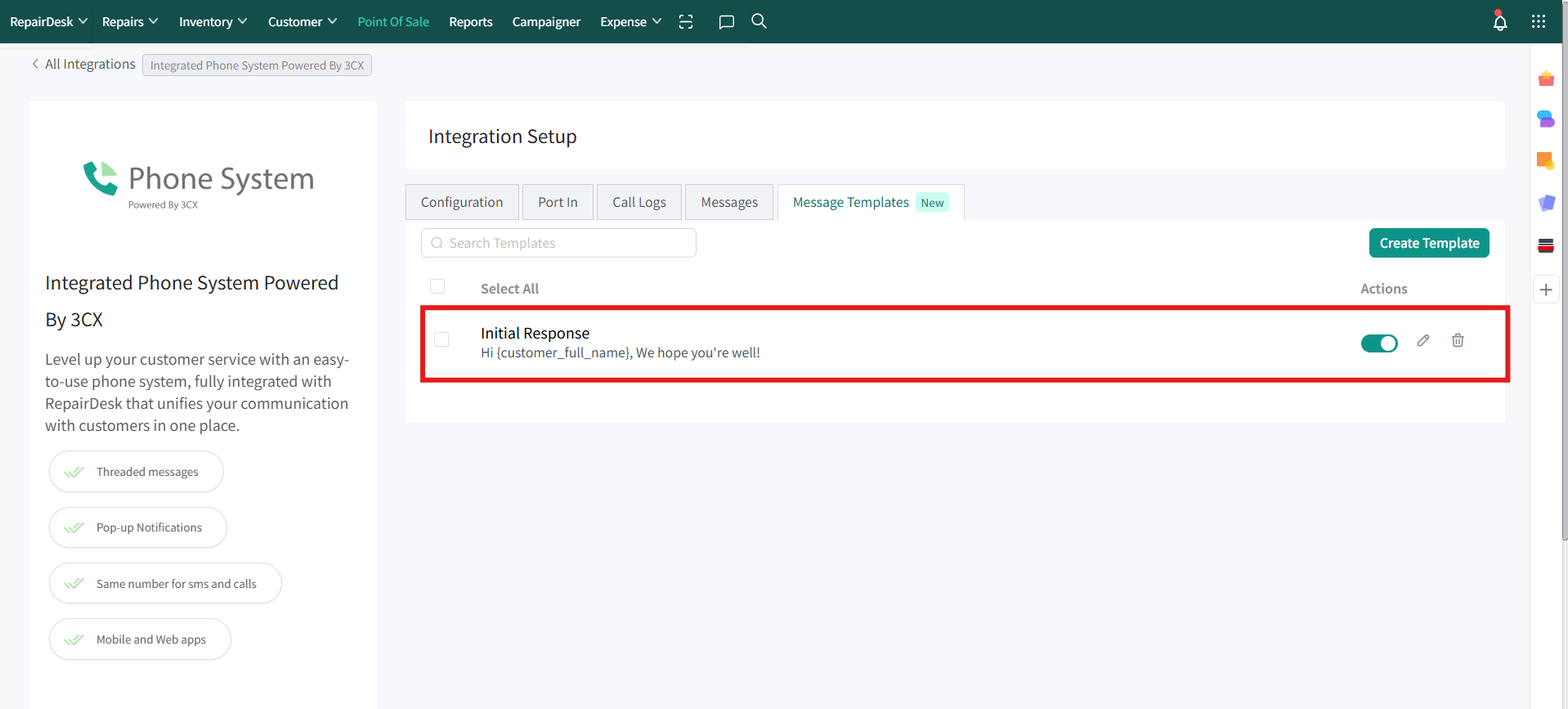This screenshot has height=709, width=1568.
Task: Switch to the Configuration tab
Action: point(462,202)
